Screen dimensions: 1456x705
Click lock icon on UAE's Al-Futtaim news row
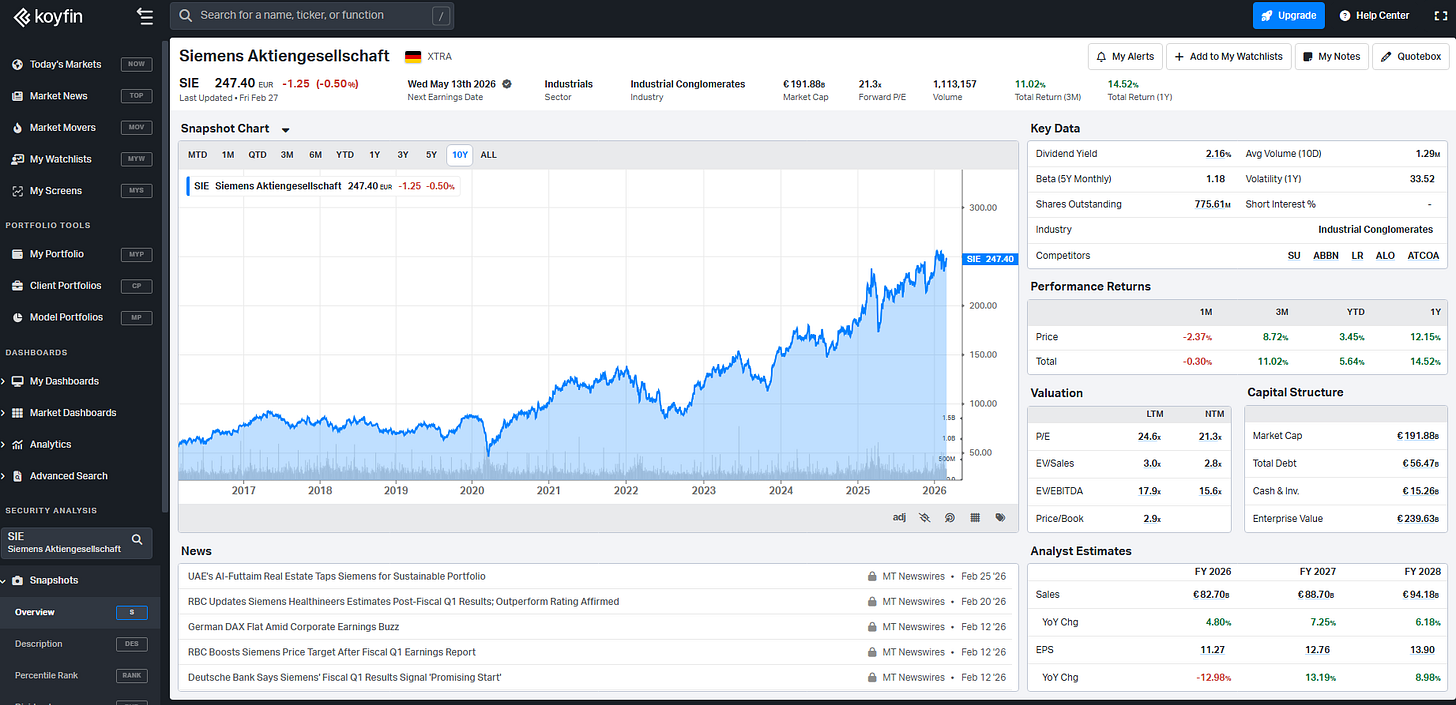872,577
